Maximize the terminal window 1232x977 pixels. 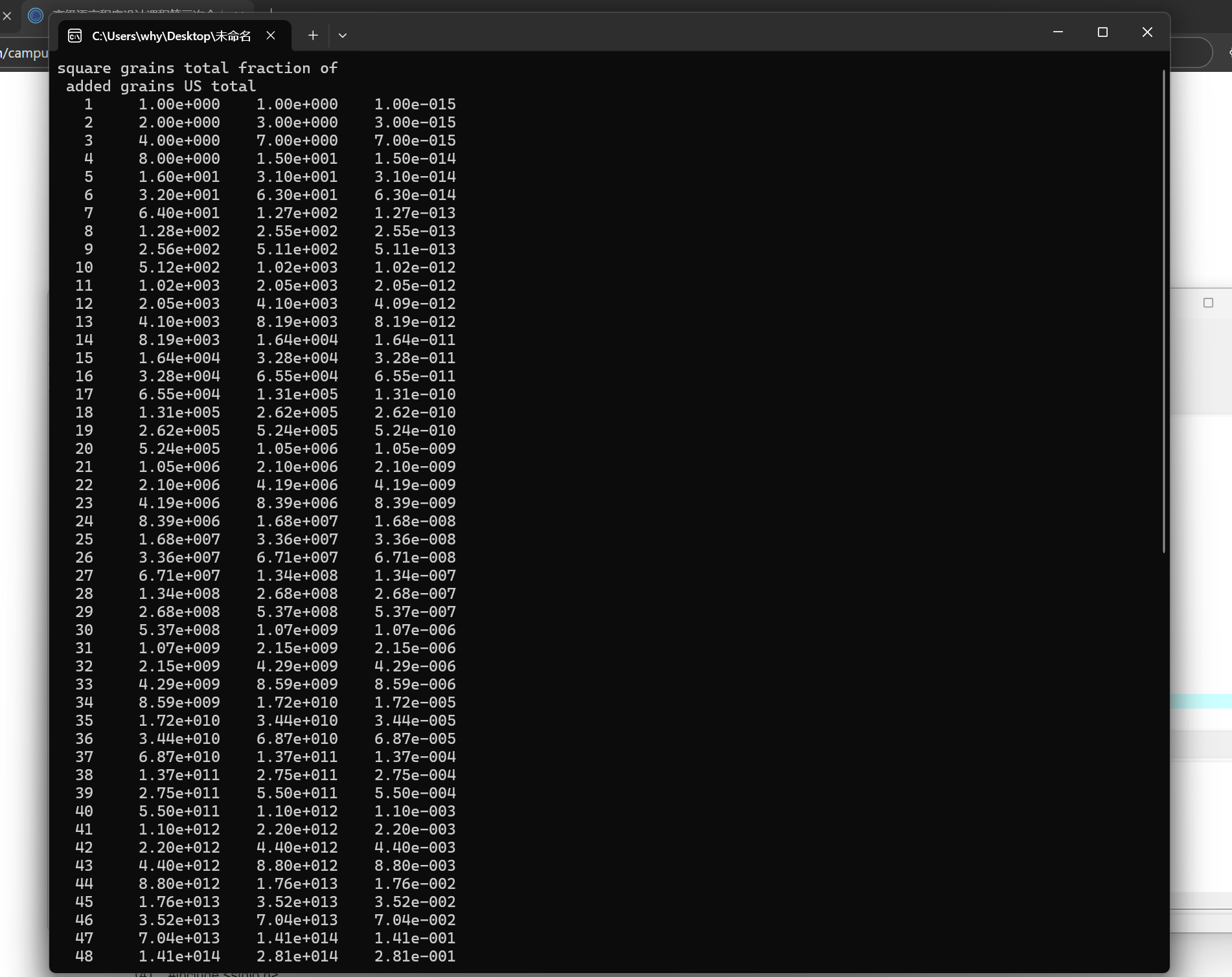click(x=1102, y=32)
